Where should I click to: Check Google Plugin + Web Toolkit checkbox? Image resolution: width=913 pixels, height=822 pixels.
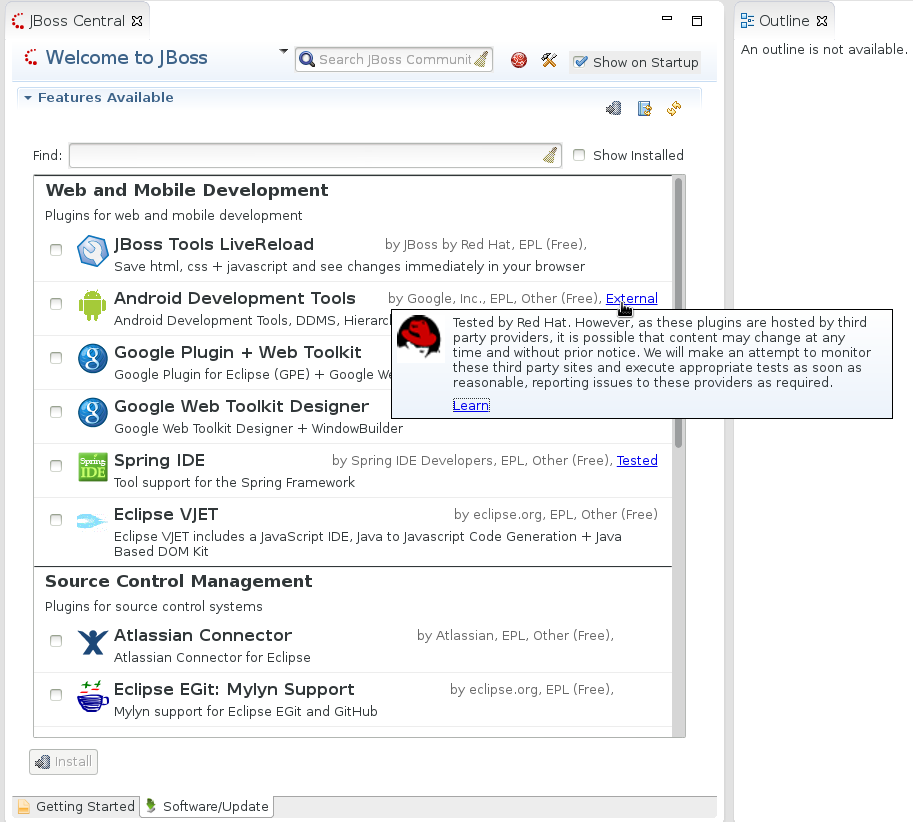tap(56, 357)
